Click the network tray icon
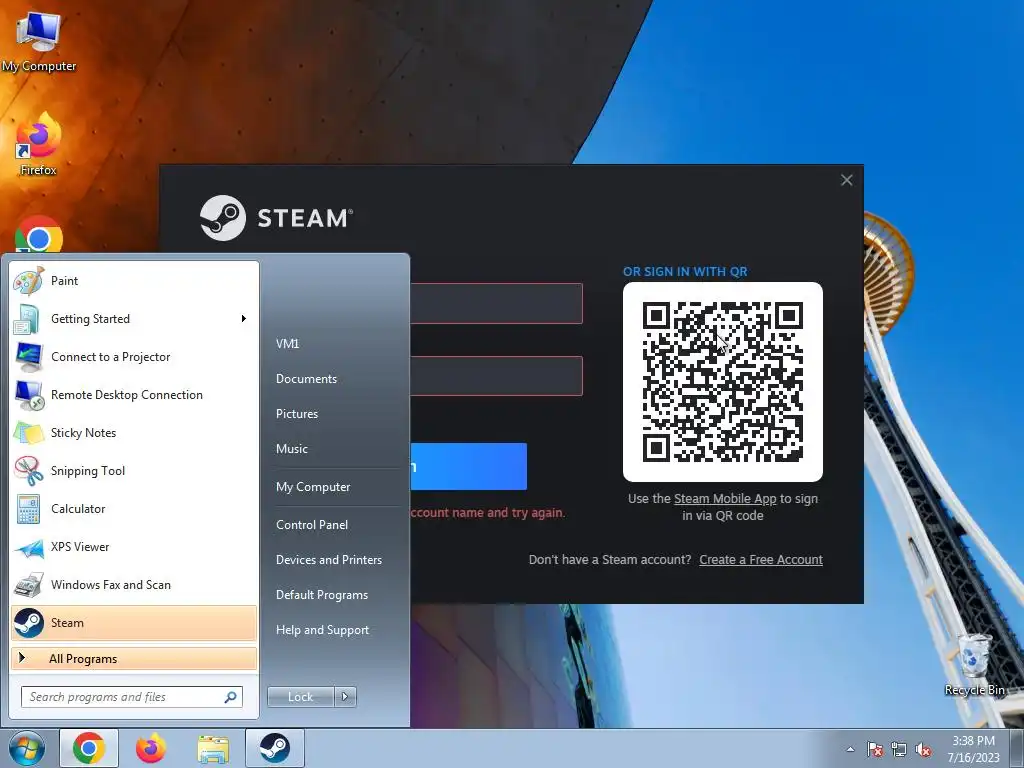This screenshot has width=1024, height=768. (x=899, y=749)
